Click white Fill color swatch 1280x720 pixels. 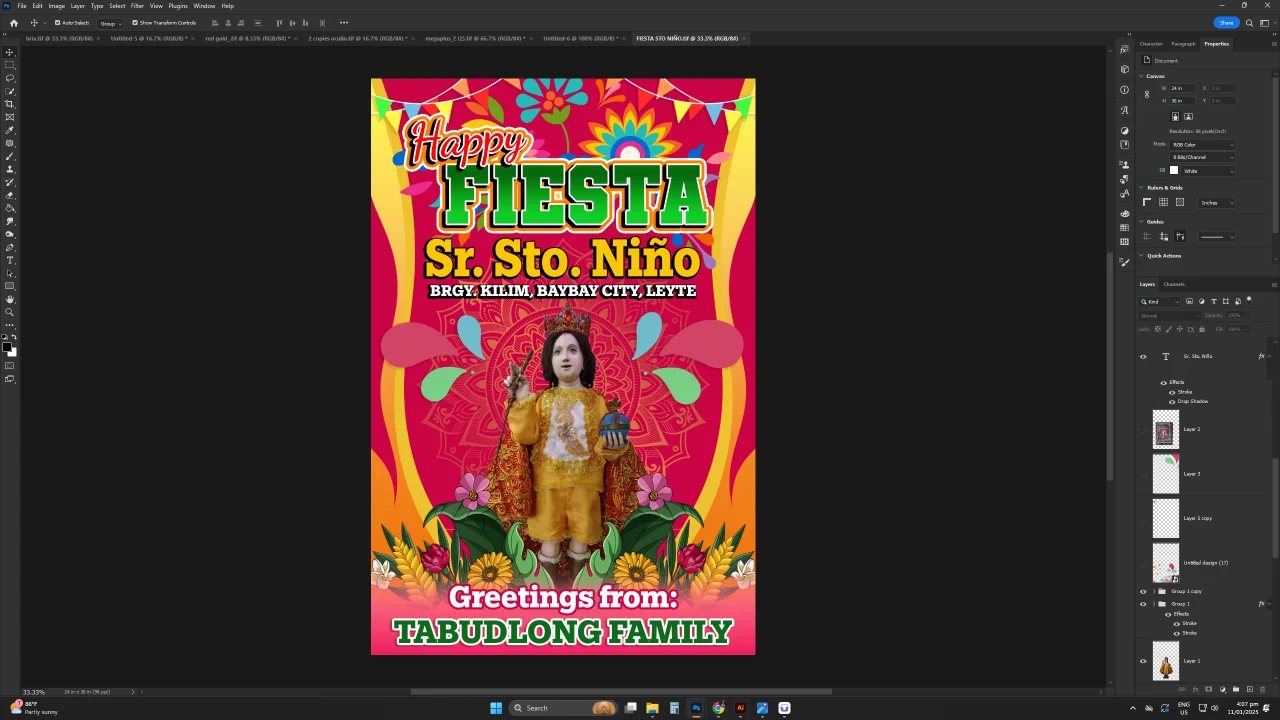coord(1174,170)
